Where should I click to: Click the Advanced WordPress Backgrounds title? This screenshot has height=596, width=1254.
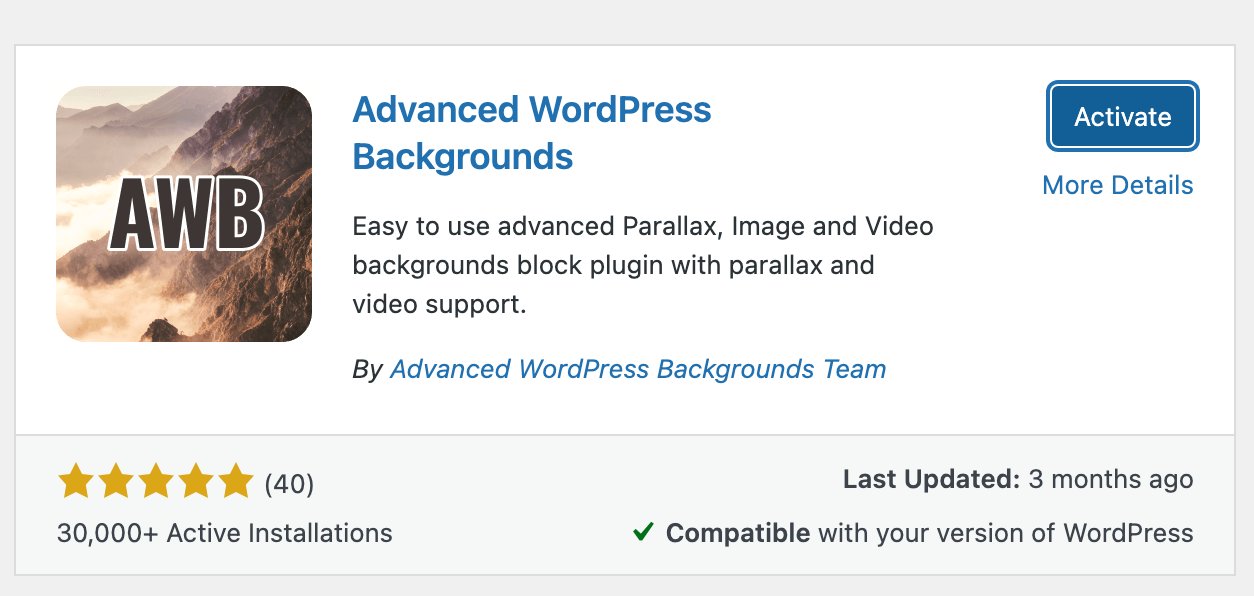(531, 132)
